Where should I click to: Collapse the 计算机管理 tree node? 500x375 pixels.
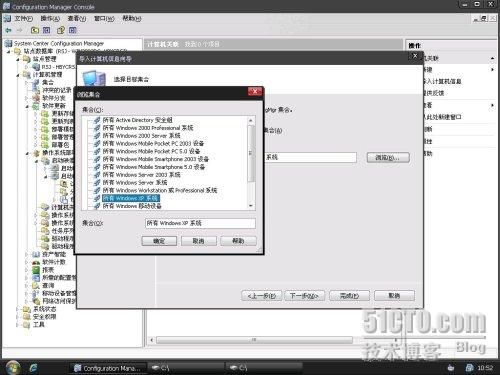[x=18, y=75]
